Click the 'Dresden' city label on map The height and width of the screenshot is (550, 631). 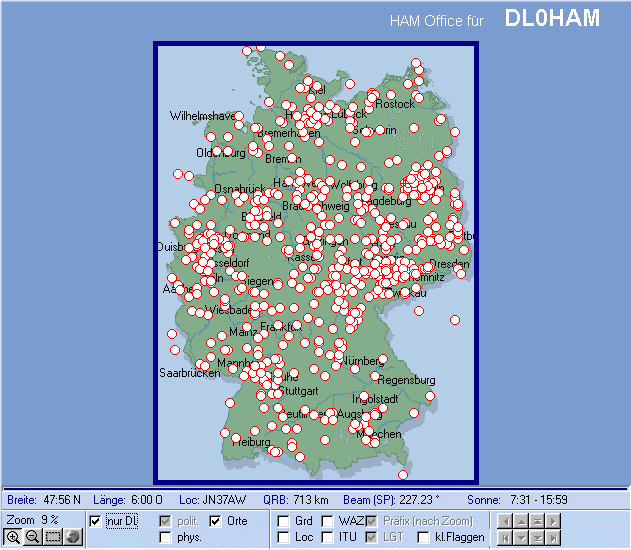click(x=449, y=264)
